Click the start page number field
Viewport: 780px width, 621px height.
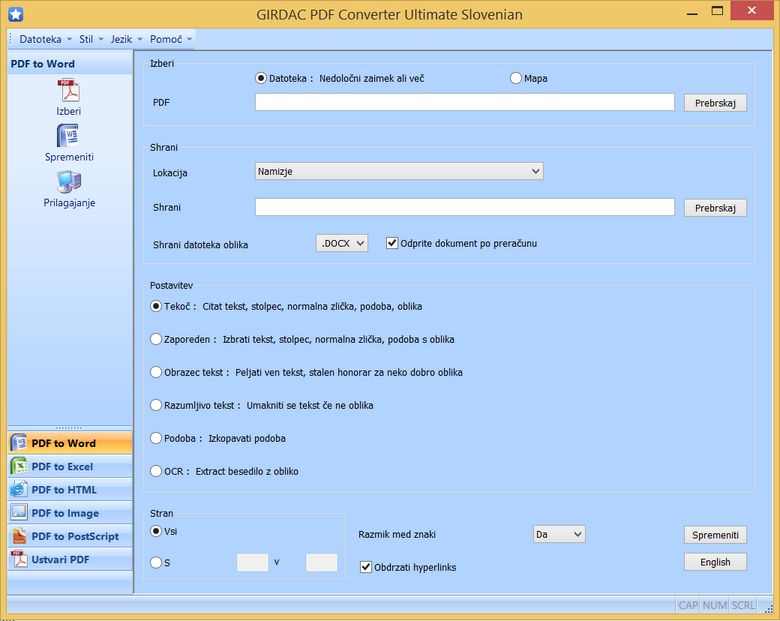(x=252, y=562)
